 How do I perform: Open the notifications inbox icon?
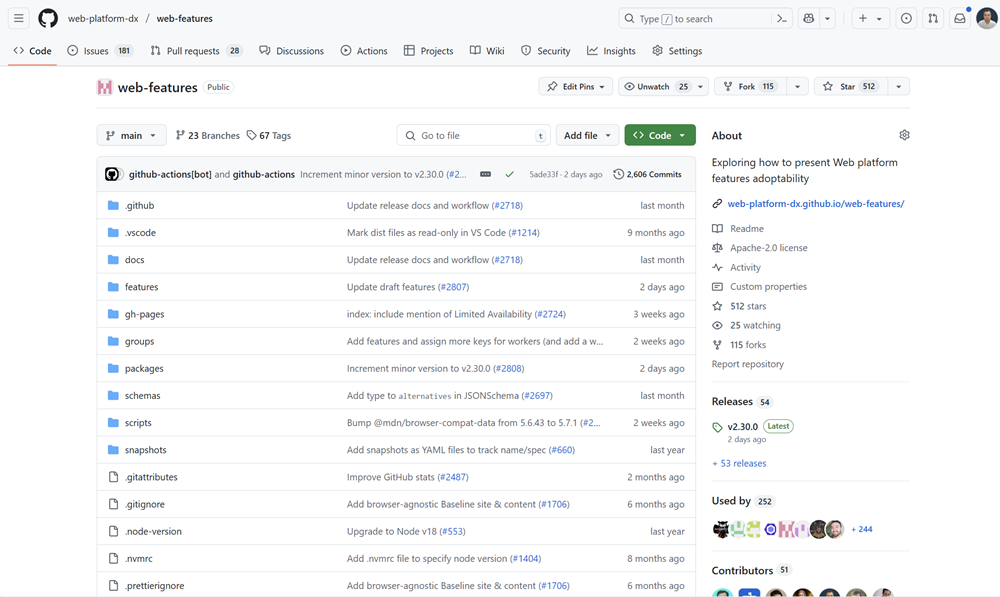click(x=960, y=18)
